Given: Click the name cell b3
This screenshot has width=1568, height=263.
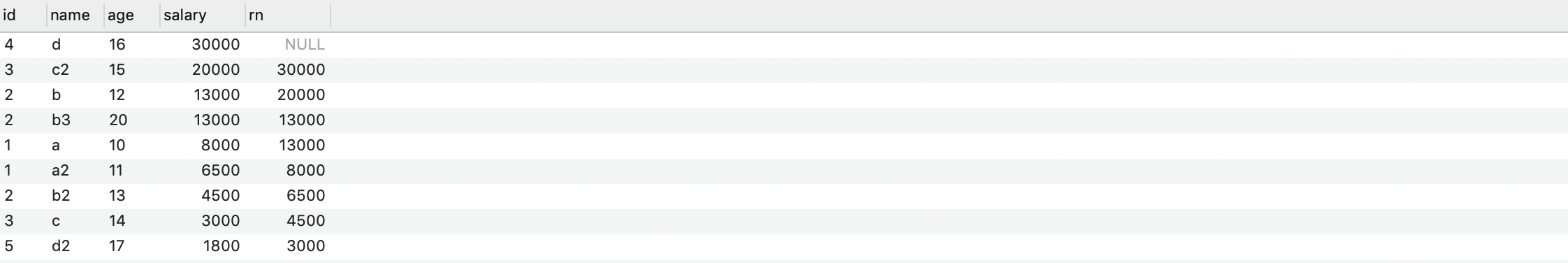Looking at the screenshot, I should pyautogui.click(x=75, y=120).
